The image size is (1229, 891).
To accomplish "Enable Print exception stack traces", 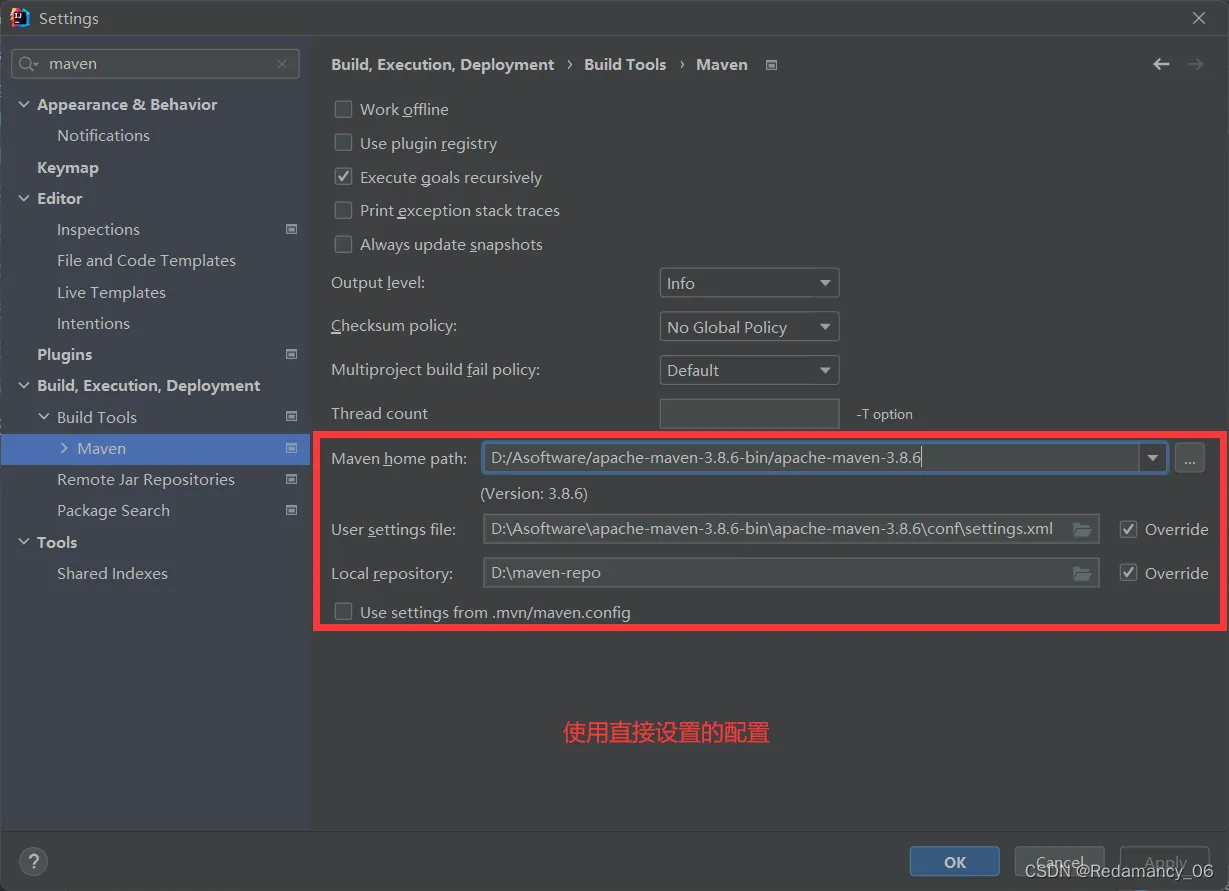I will point(343,210).
